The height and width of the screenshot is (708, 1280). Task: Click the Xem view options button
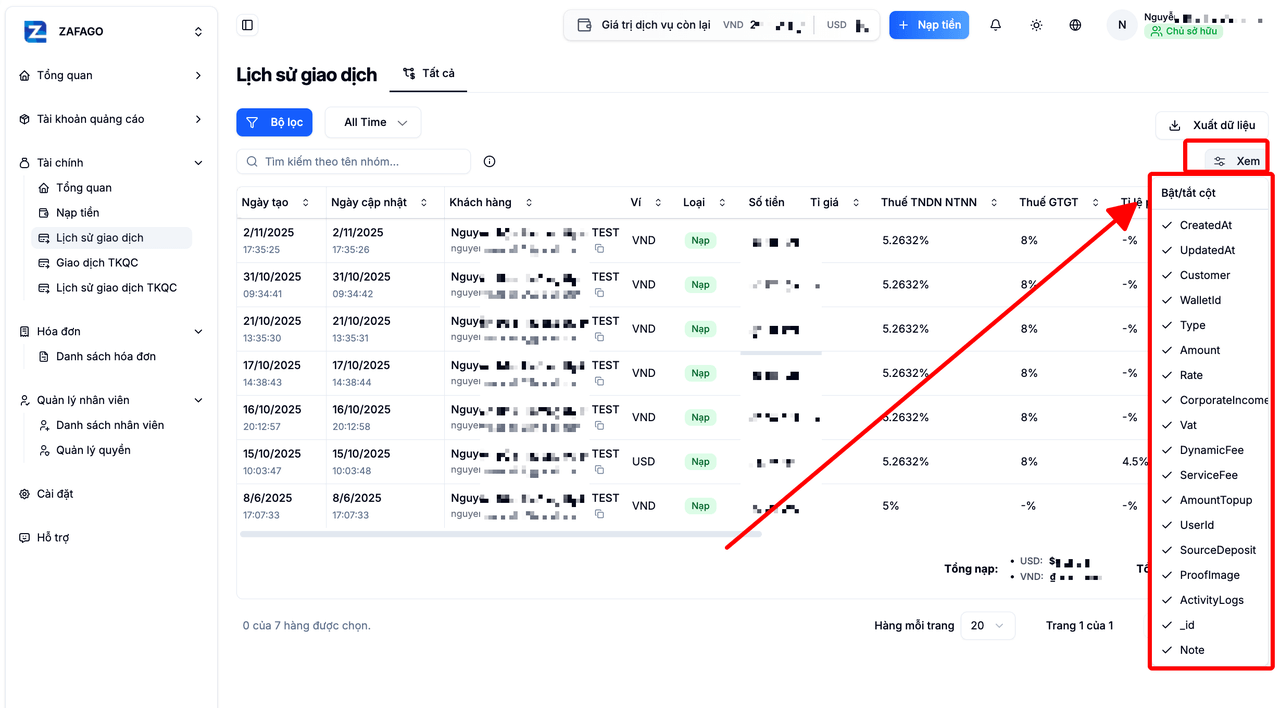(1236, 161)
